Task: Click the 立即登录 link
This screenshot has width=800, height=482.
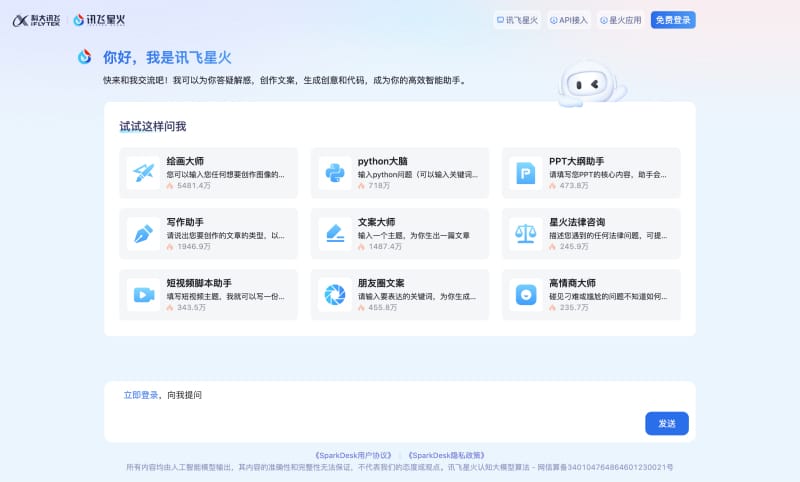Action: (141, 395)
